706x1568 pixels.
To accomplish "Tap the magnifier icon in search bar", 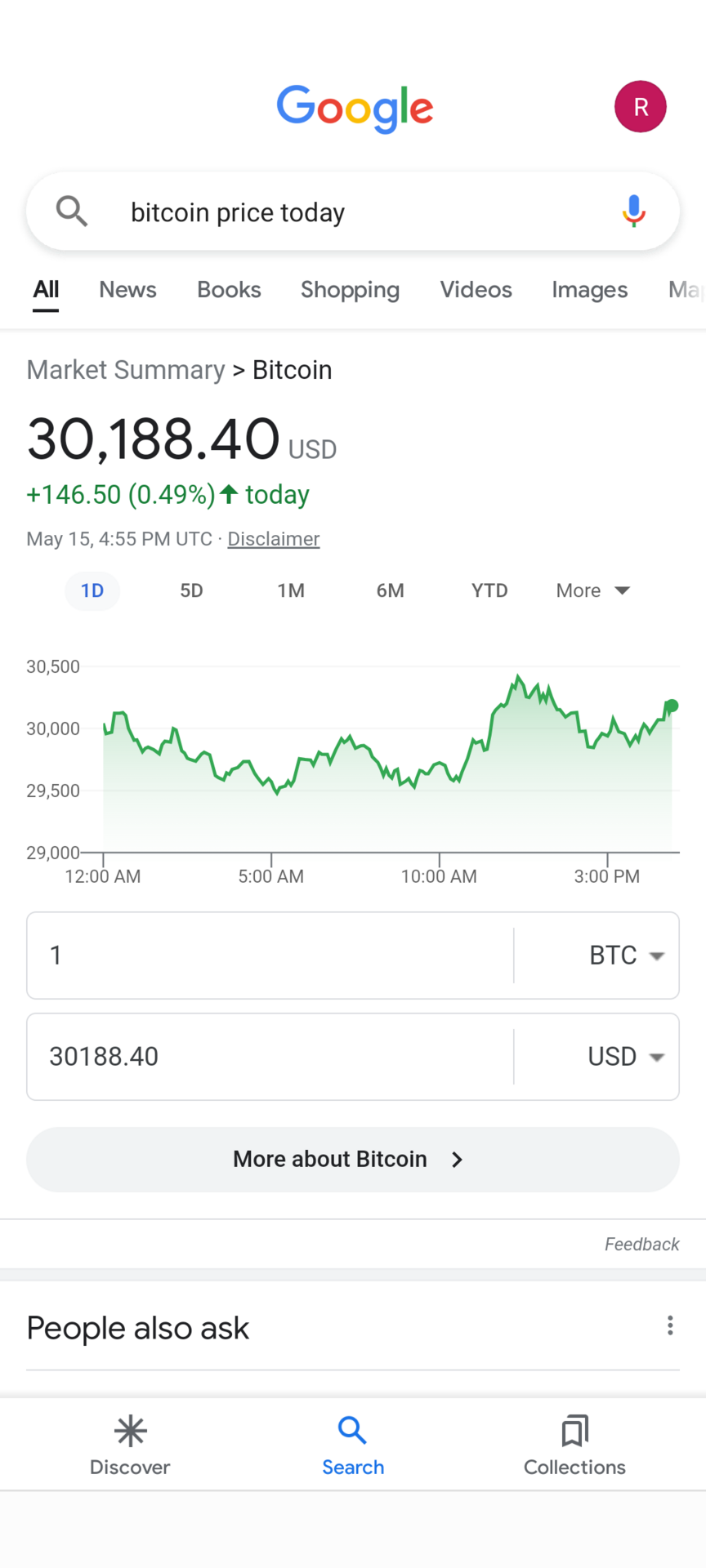I will [72, 212].
